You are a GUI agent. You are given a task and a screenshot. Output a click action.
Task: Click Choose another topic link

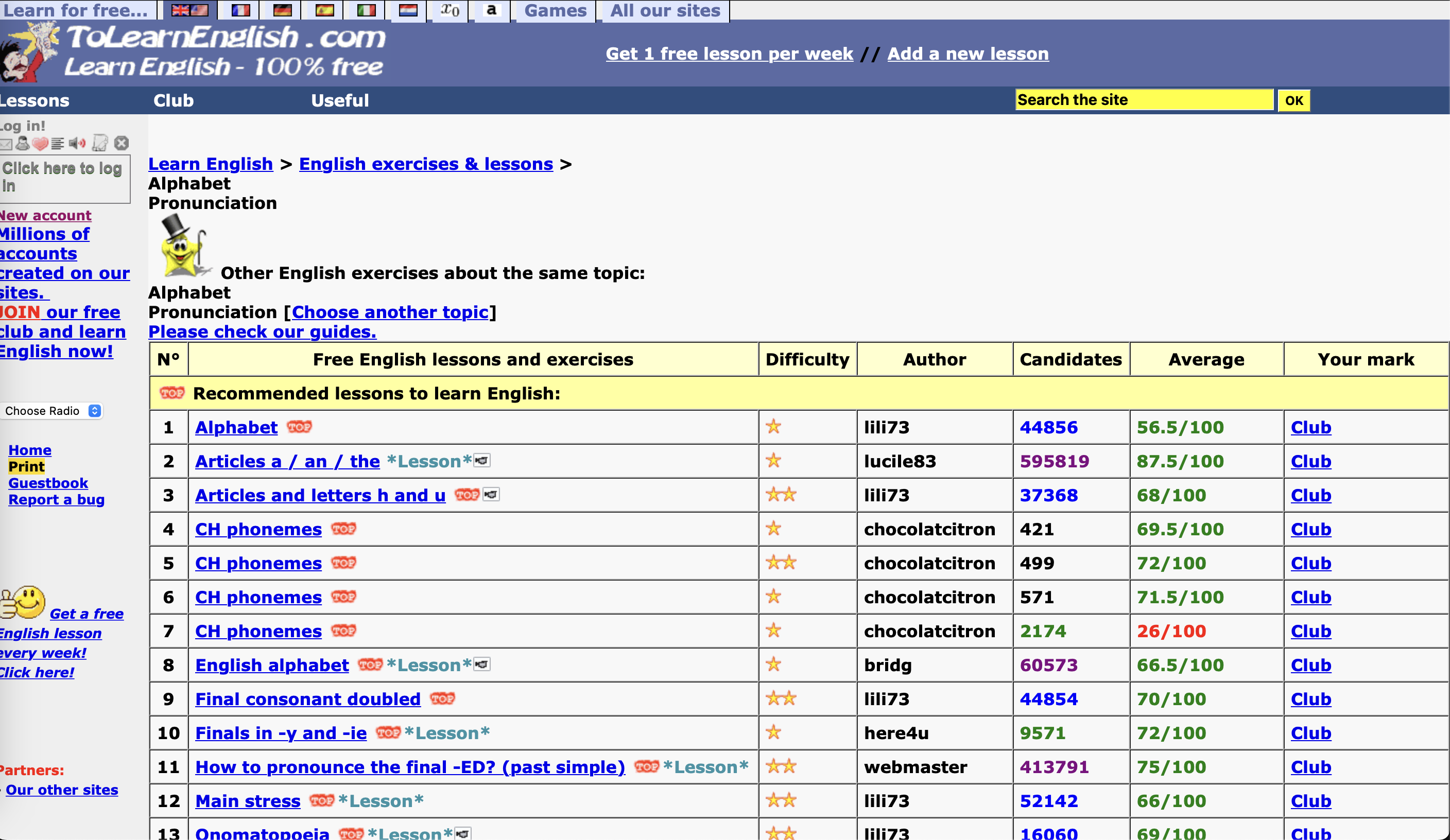pyautogui.click(x=390, y=312)
